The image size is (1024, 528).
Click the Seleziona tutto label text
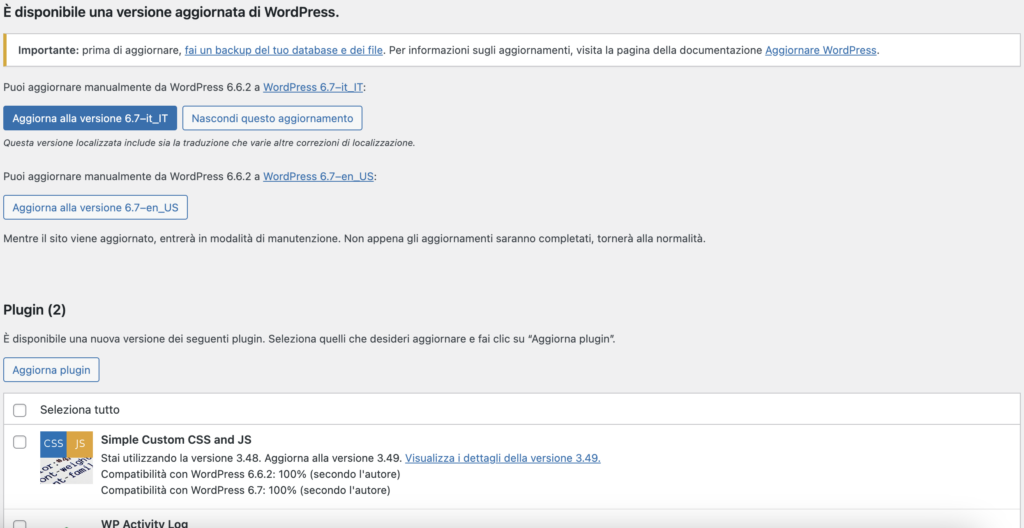(x=80, y=410)
